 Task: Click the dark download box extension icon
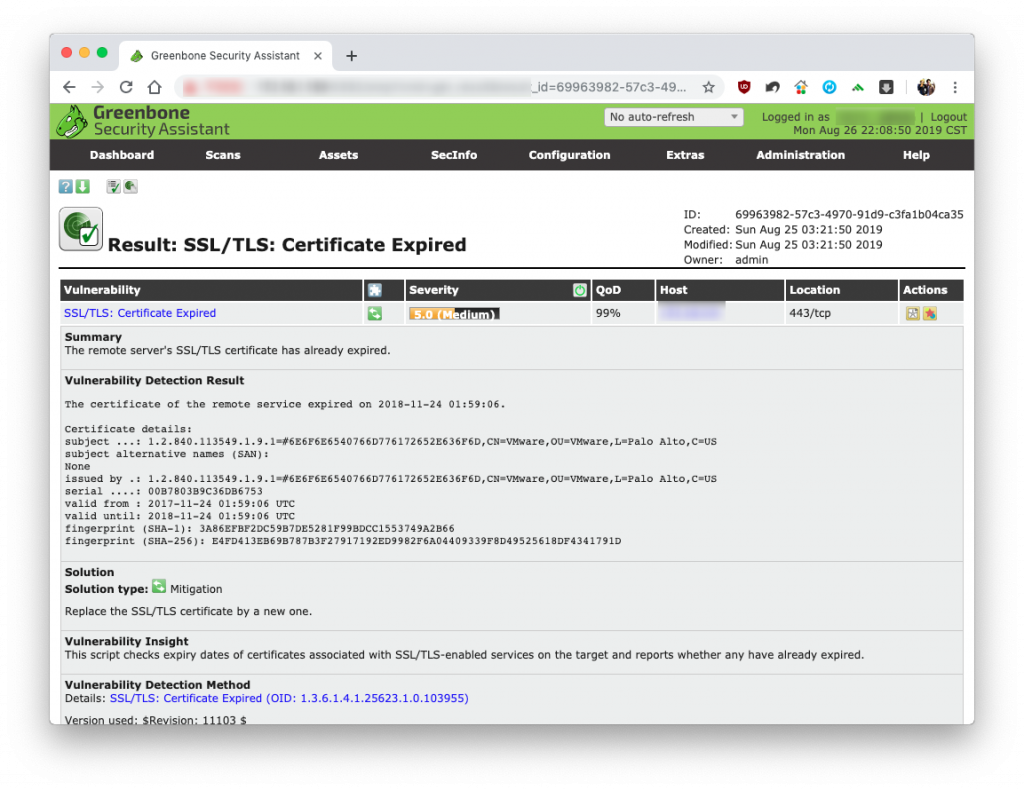point(886,87)
